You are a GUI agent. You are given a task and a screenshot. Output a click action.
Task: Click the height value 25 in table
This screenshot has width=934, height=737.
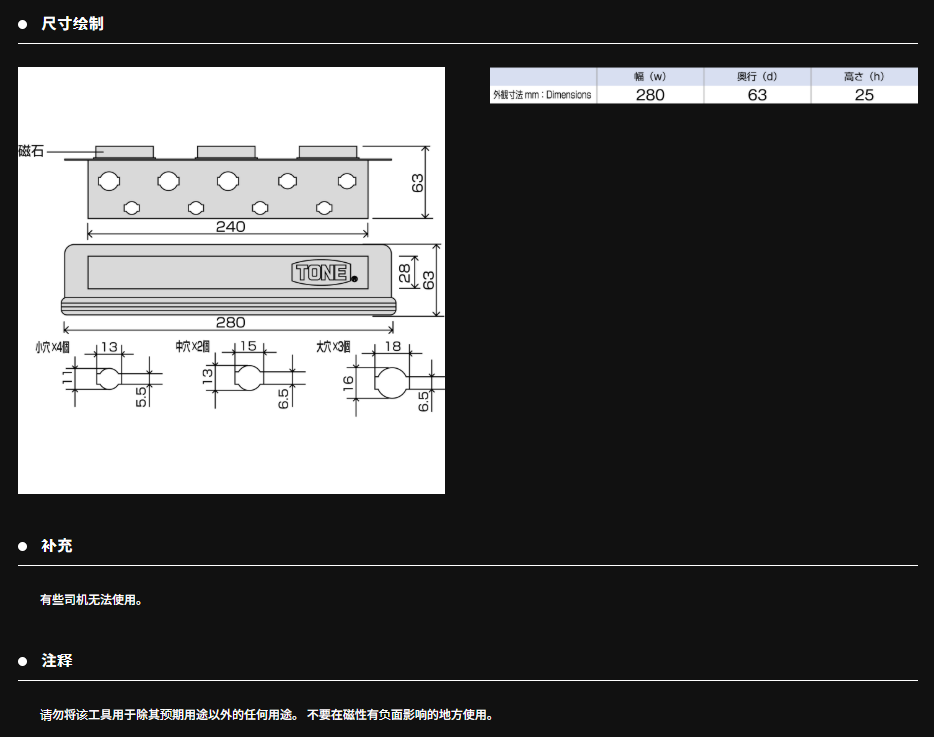pyautogui.click(x=864, y=95)
